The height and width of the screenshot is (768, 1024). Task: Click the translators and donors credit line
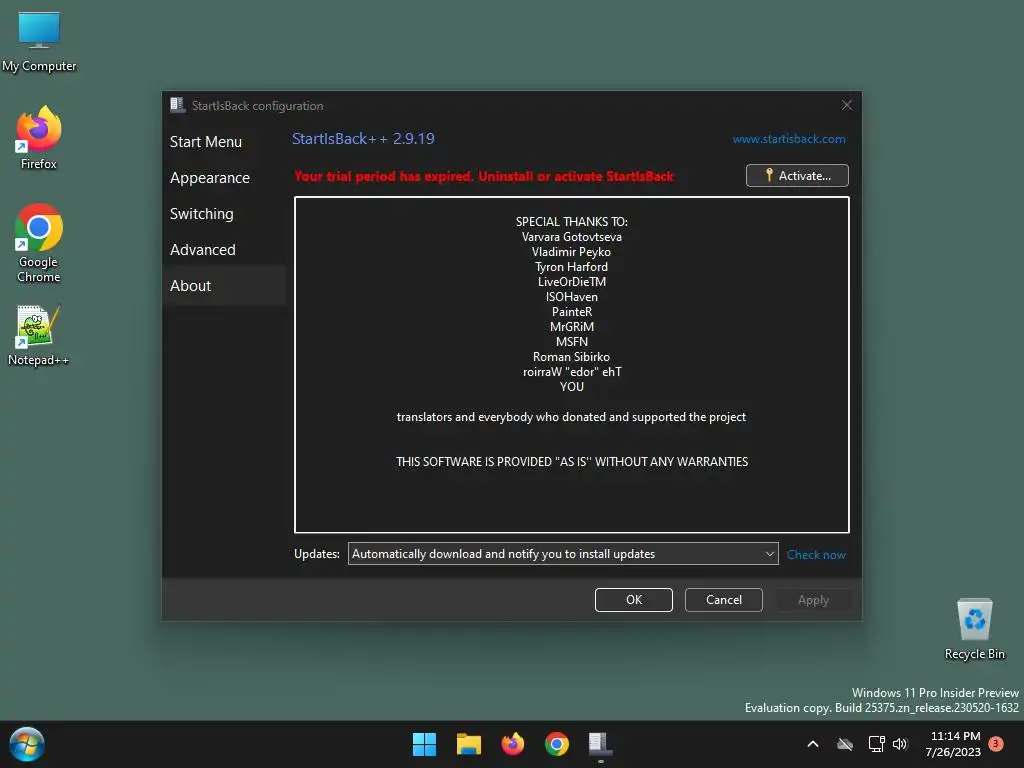click(x=571, y=417)
